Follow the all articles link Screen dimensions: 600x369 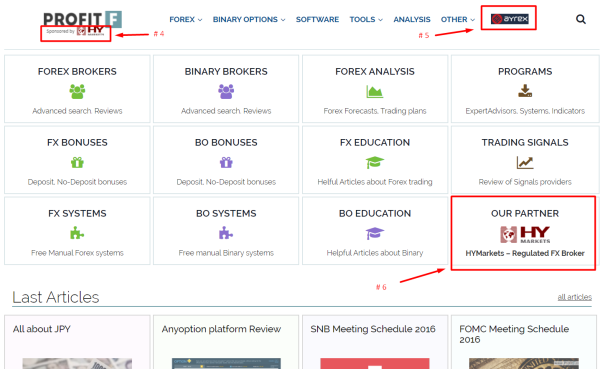[574, 297]
